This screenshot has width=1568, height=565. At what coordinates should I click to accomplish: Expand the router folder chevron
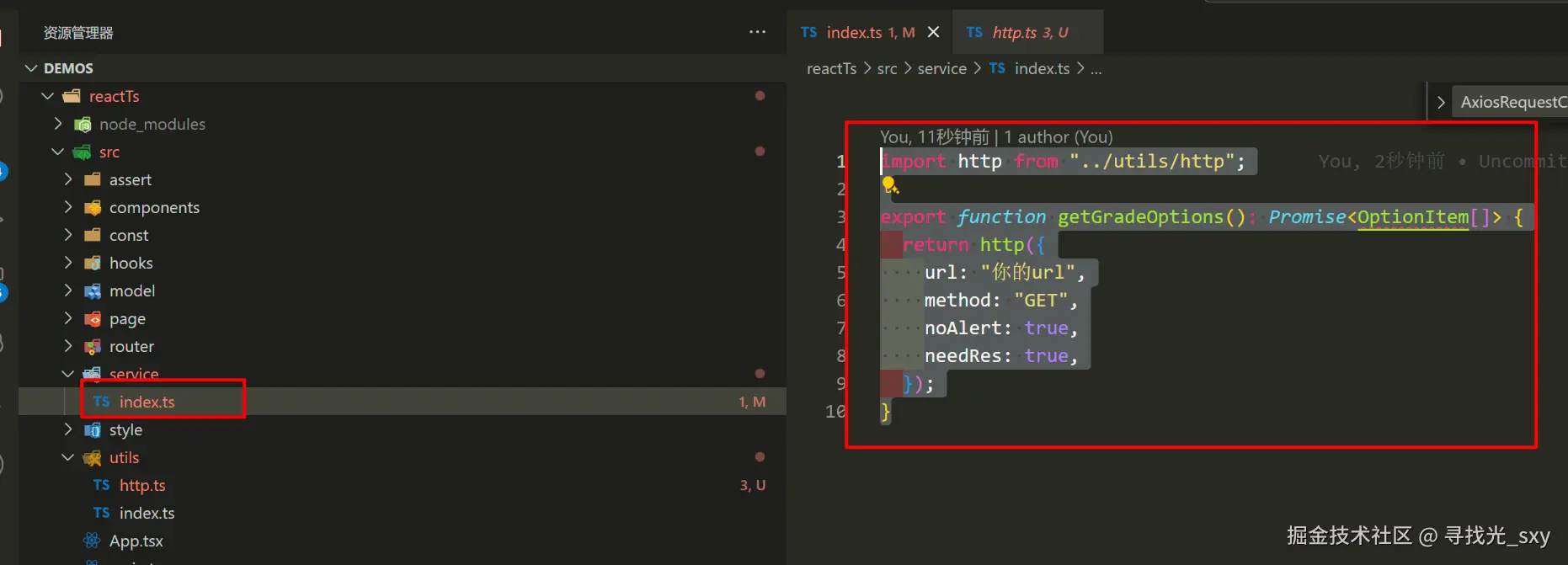(68, 346)
